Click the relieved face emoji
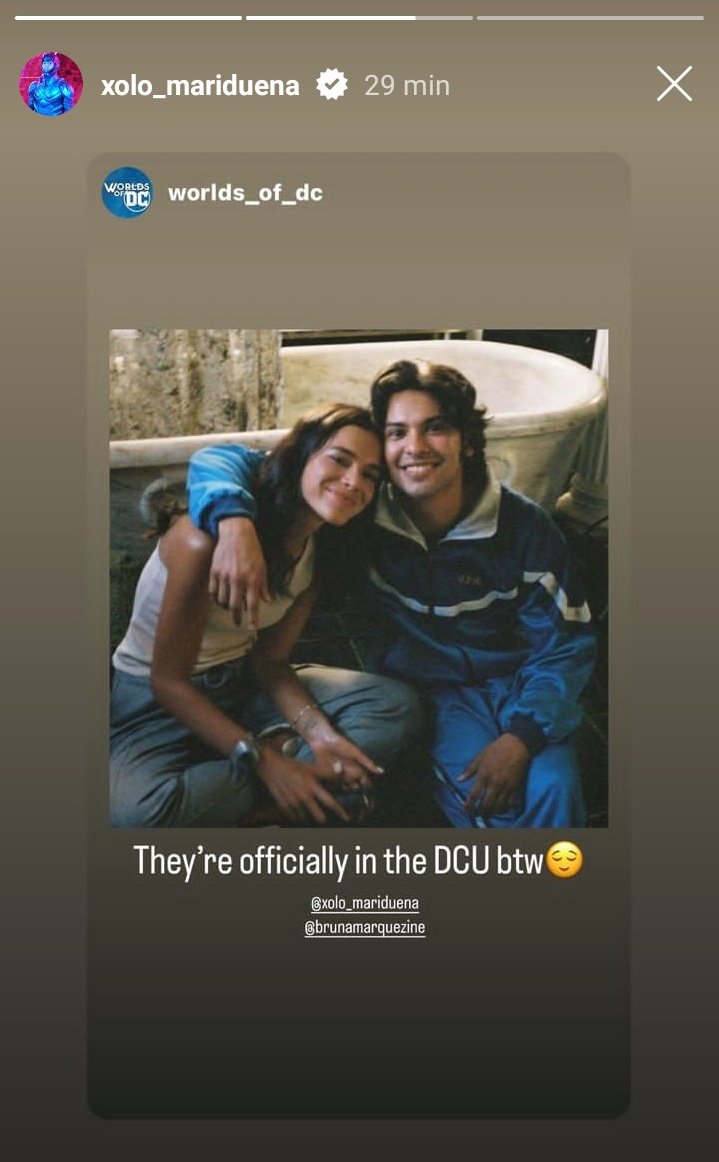The width and height of the screenshot is (719, 1162). pyautogui.click(x=564, y=860)
